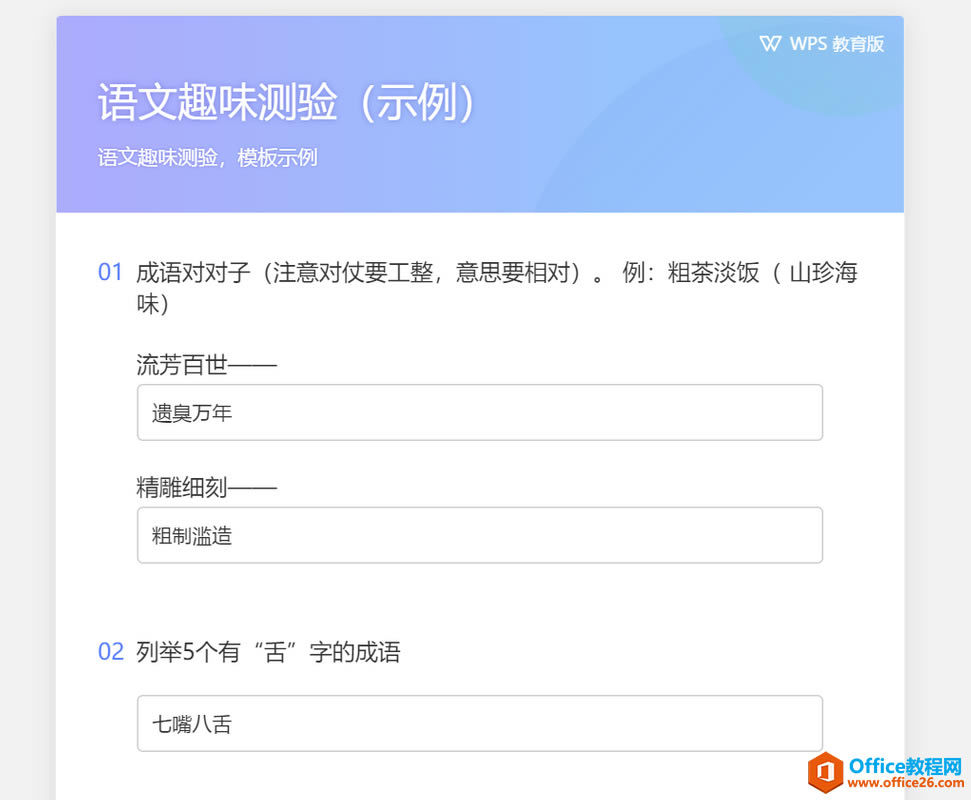Click the word '成语' in question 02
Image resolution: width=971 pixels, height=800 pixels.
coord(378,653)
